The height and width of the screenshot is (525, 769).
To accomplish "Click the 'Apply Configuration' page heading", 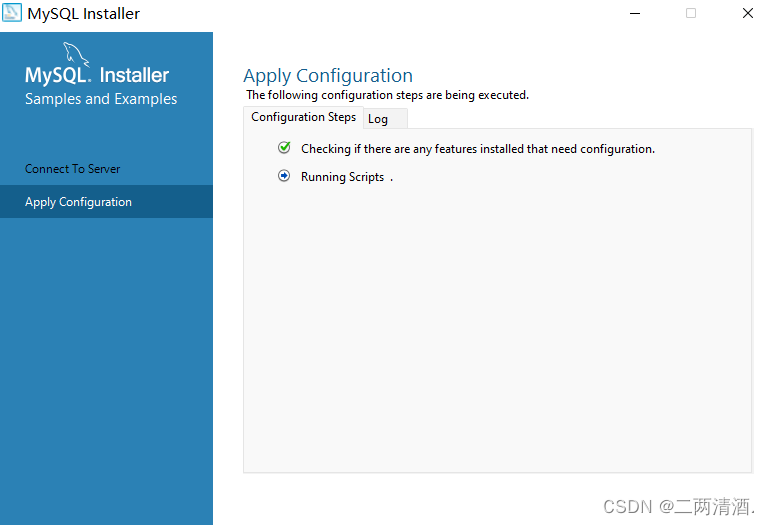I will (328, 76).
